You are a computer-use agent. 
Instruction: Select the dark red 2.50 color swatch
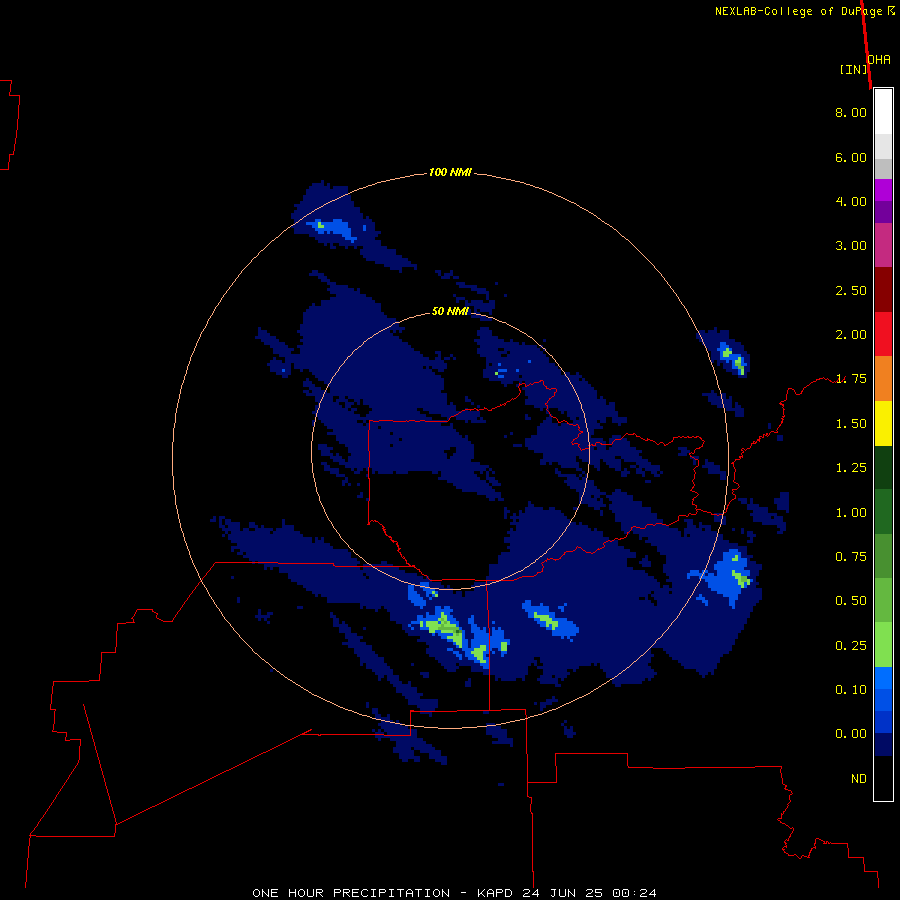click(x=883, y=290)
